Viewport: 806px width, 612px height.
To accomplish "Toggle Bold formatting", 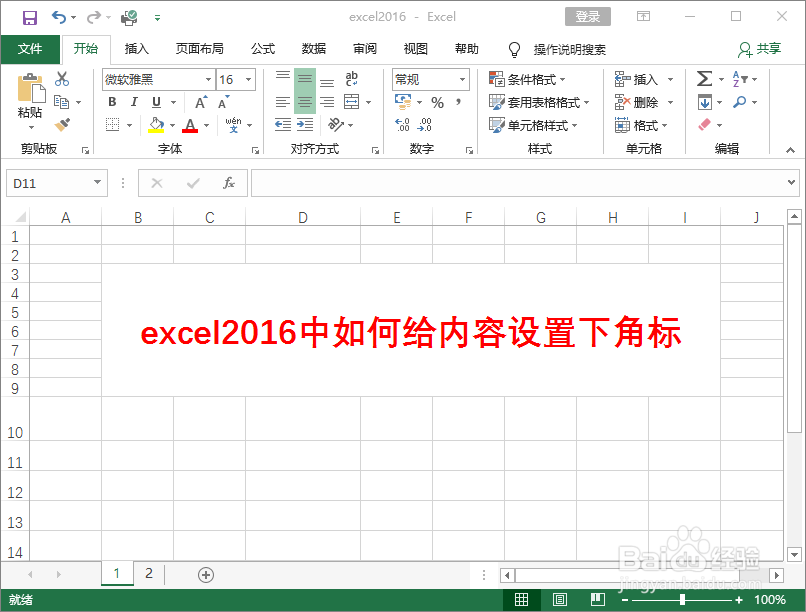I will pyautogui.click(x=113, y=102).
